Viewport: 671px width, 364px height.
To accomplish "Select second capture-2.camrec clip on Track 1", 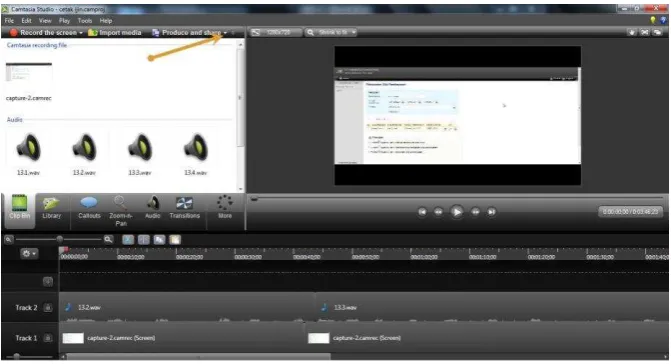I will (487, 338).
